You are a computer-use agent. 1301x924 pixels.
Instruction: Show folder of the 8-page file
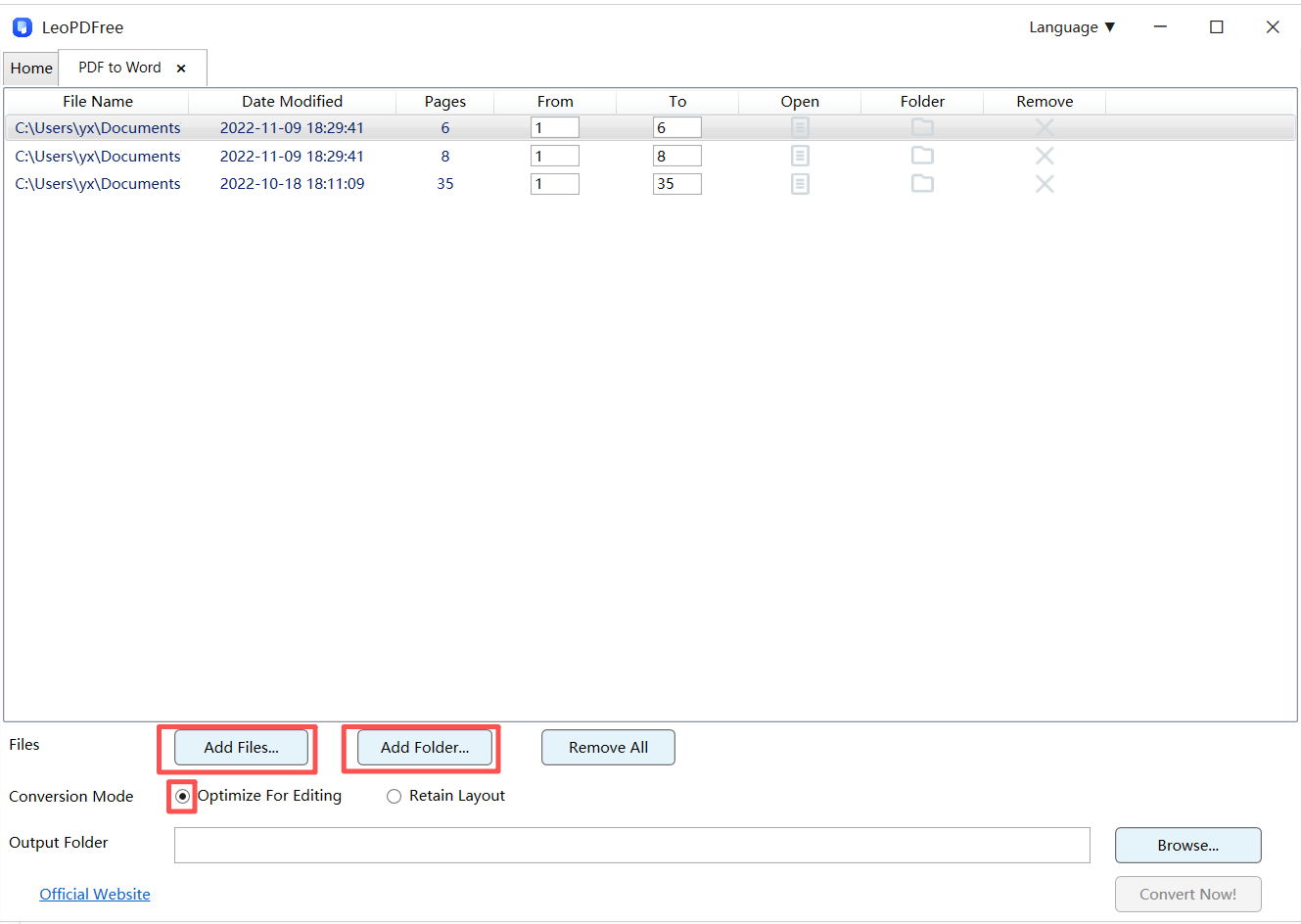coord(922,155)
